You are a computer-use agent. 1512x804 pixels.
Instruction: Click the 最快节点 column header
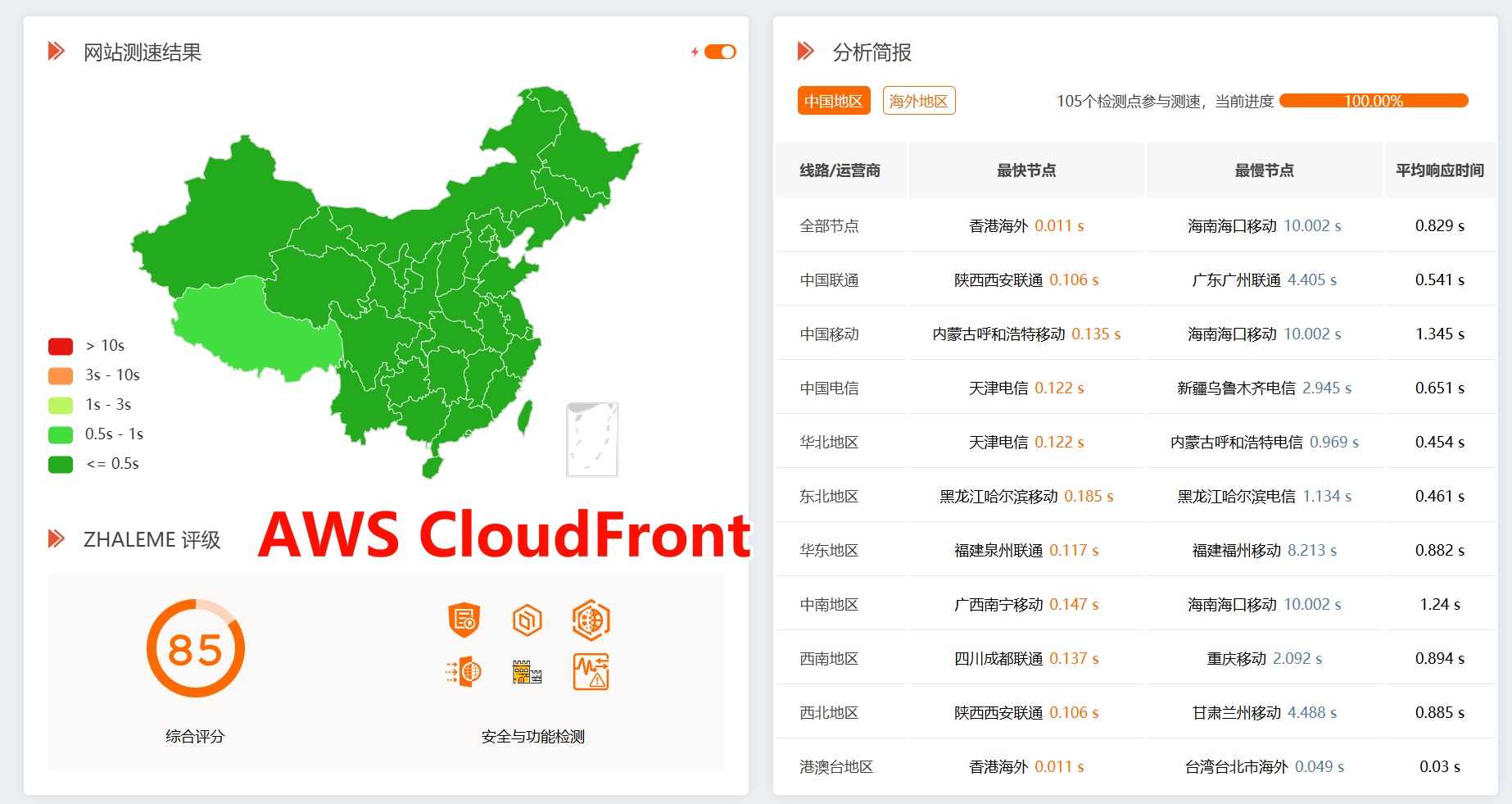(1026, 170)
